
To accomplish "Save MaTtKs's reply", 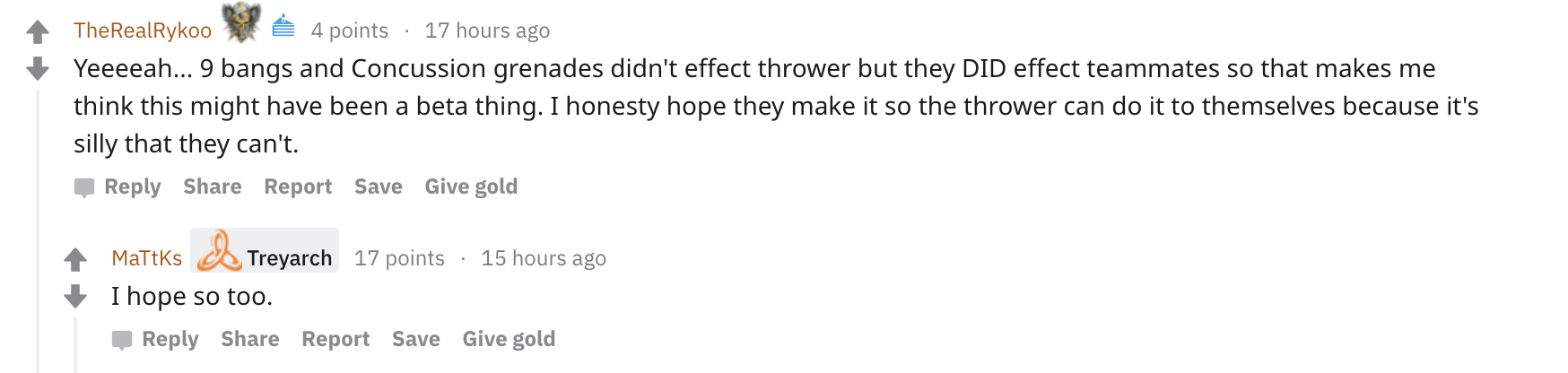I will click(416, 339).
